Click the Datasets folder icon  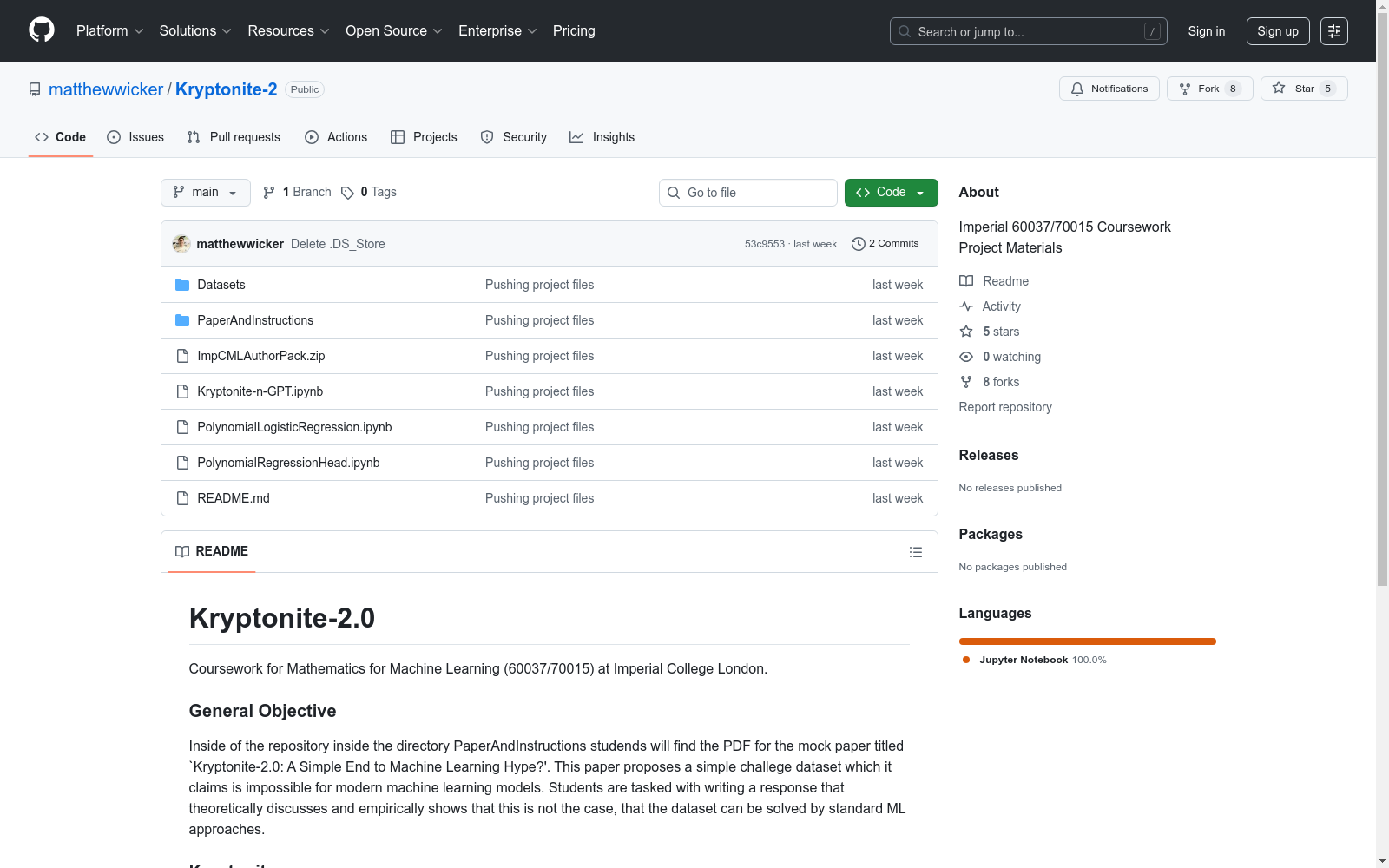pos(182,285)
